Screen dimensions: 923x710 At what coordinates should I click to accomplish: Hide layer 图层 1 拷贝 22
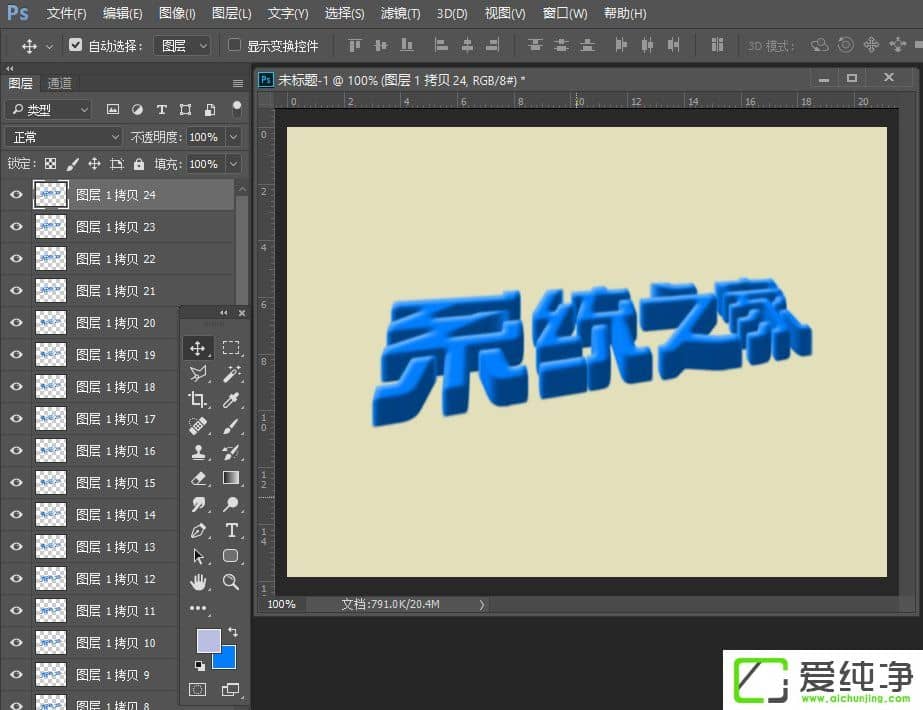tap(16, 259)
